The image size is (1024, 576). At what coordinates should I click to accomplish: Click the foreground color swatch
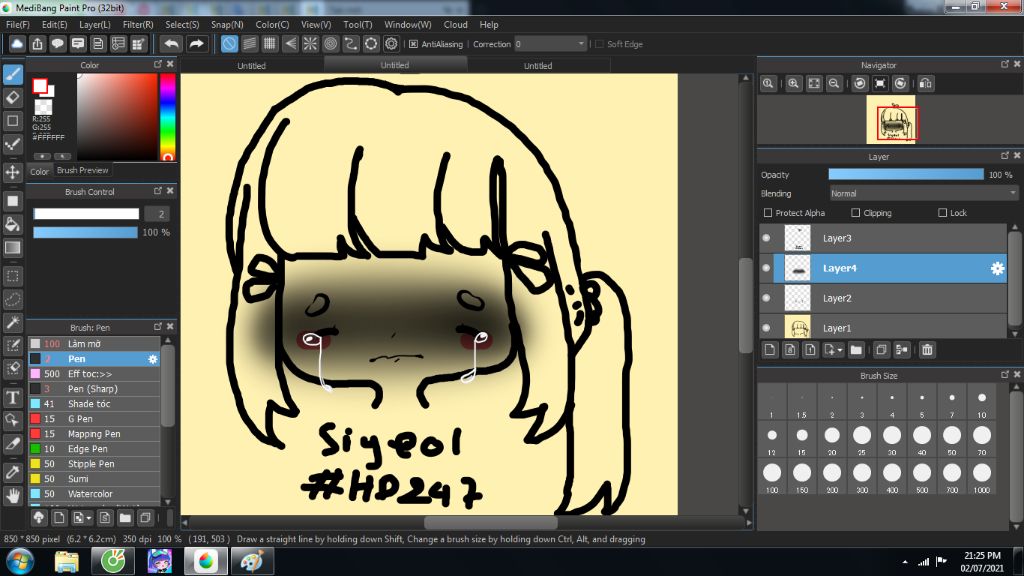(x=40, y=86)
